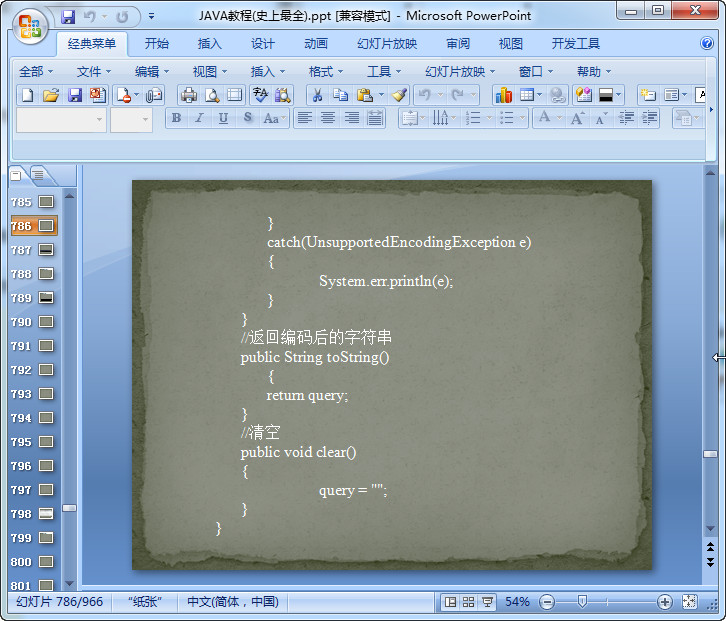Save via Quick Access floppy icon

(x=68, y=17)
